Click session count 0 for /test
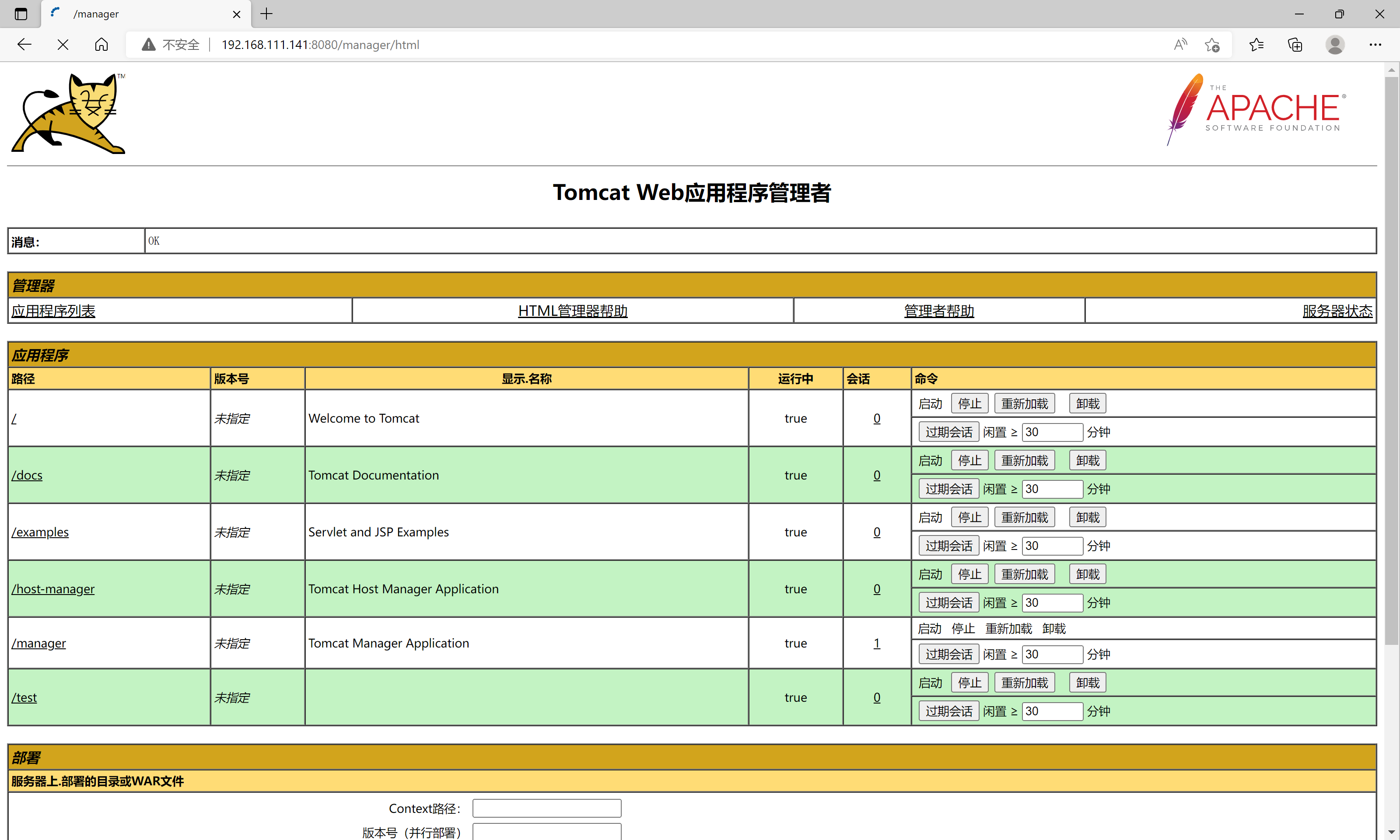 (877, 697)
